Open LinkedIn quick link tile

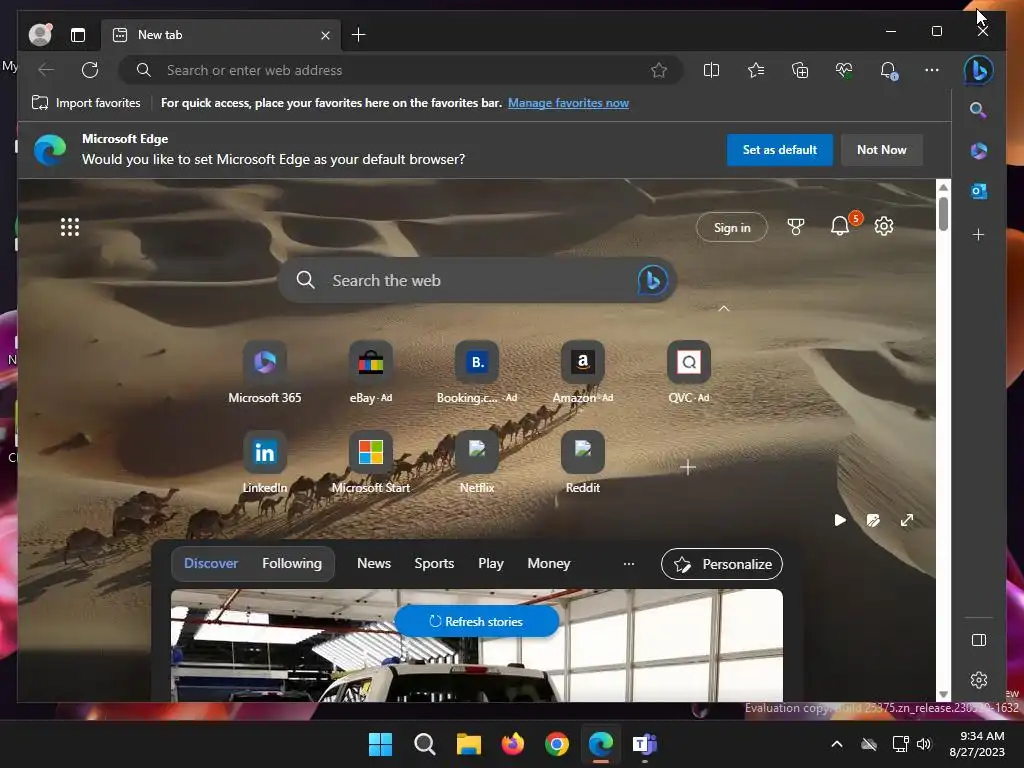pyautogui.click(x=264, y=463)
